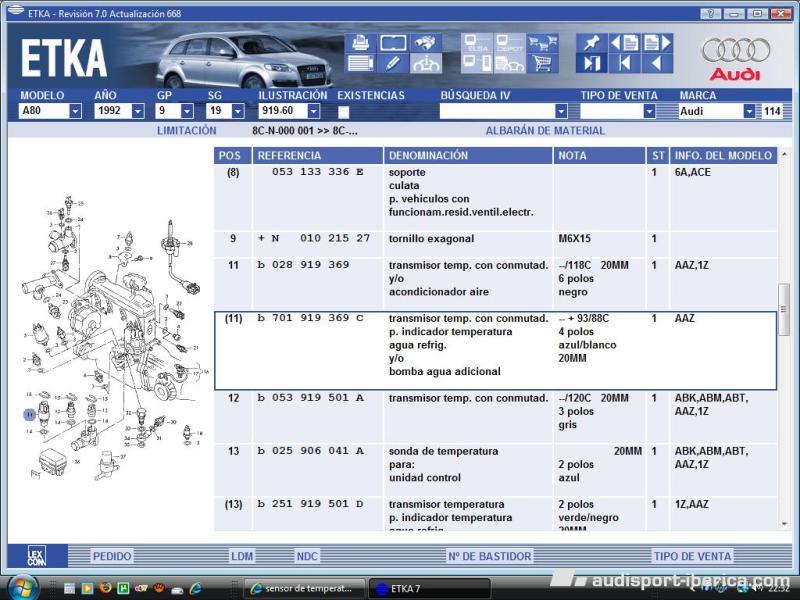Expand the MODELO dropdown
Screen dimensions: 800x600
click(75, 112)
